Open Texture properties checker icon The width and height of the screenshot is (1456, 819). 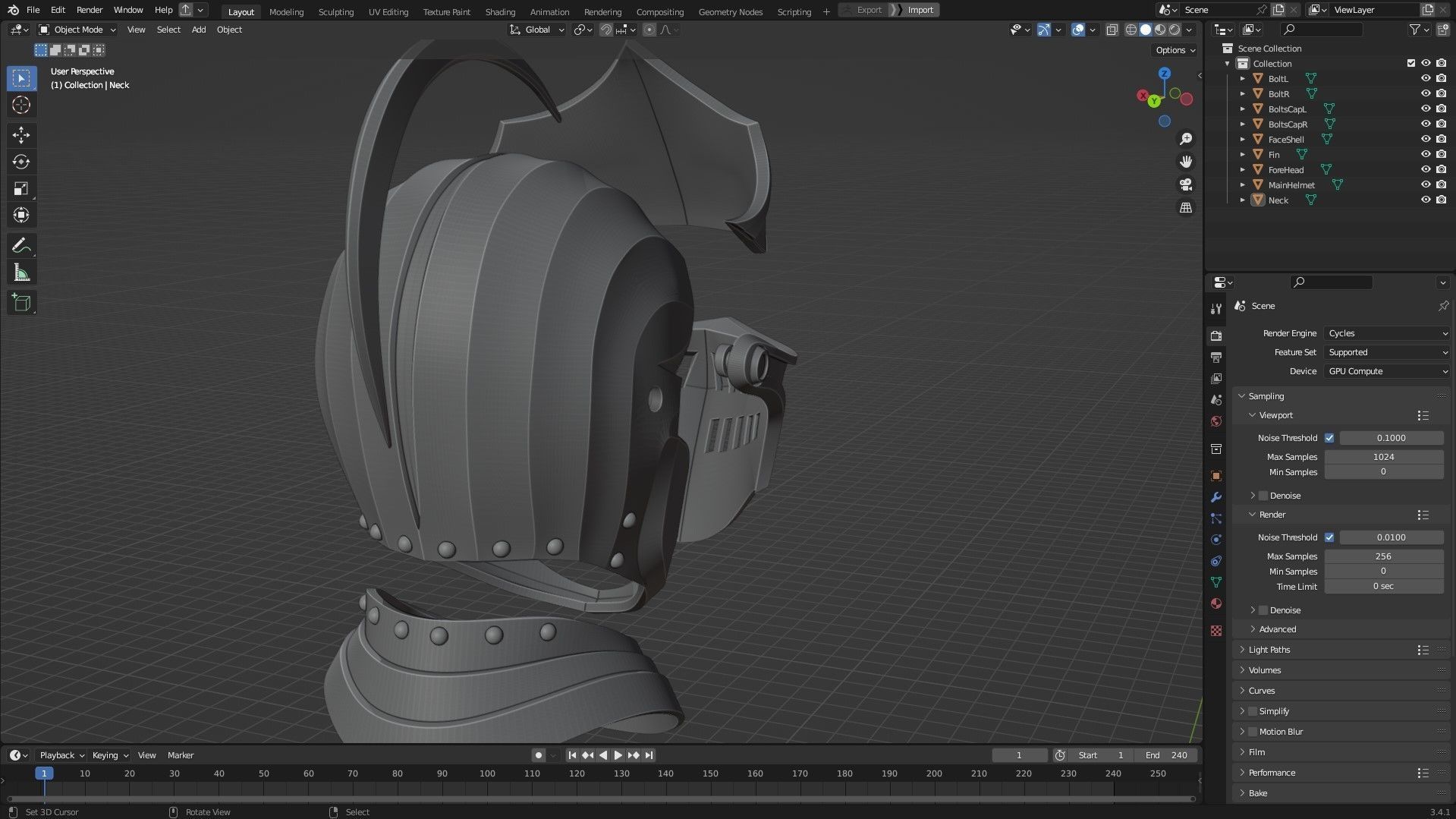1216,631
